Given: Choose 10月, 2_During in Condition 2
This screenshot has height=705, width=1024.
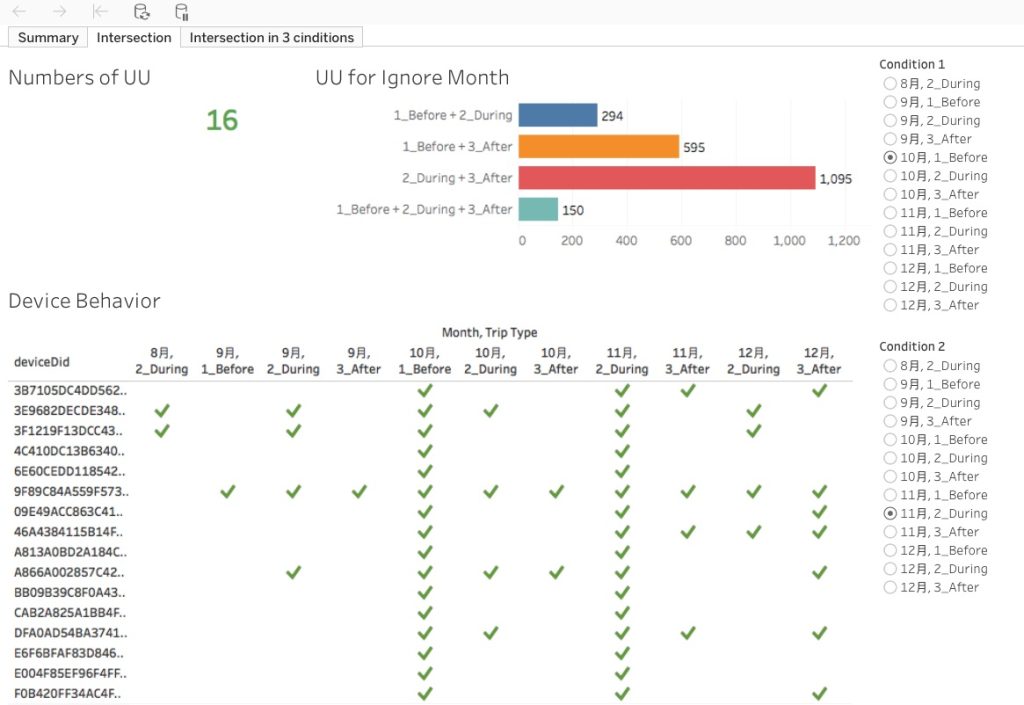Looking at the screenshot, I should pos(935,458).
